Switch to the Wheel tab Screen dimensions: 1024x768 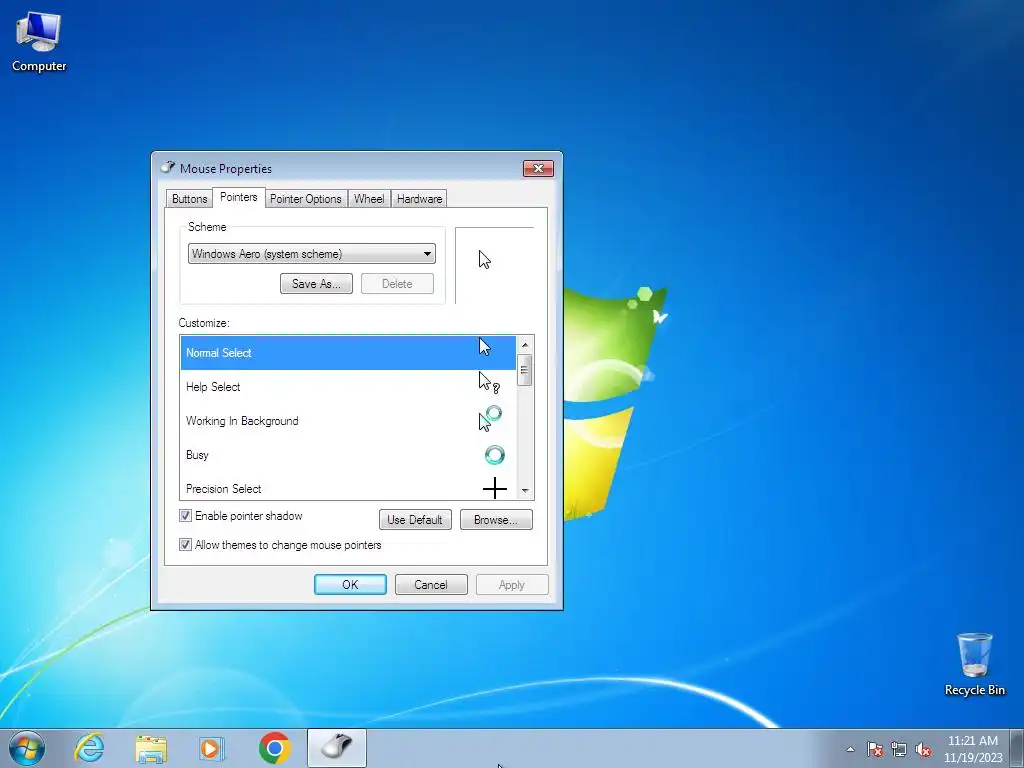[369, 199]
